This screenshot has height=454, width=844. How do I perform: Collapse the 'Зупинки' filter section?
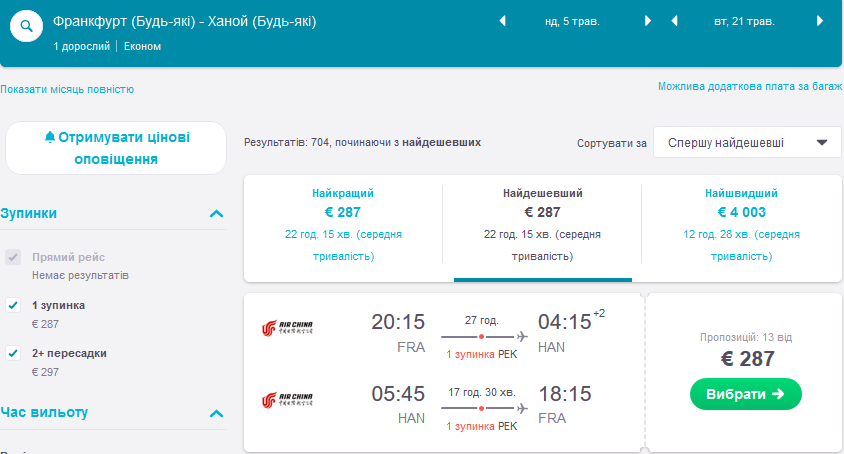[216, 213]
